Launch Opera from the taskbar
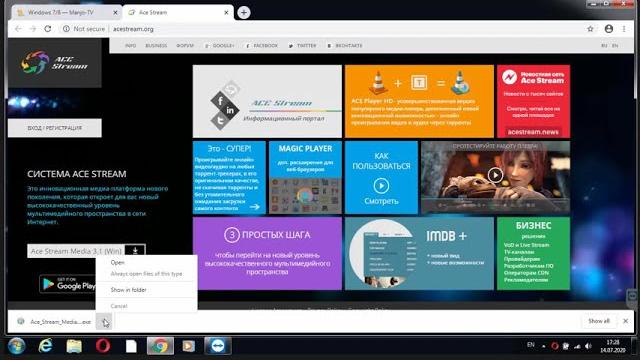 (103, 346)
